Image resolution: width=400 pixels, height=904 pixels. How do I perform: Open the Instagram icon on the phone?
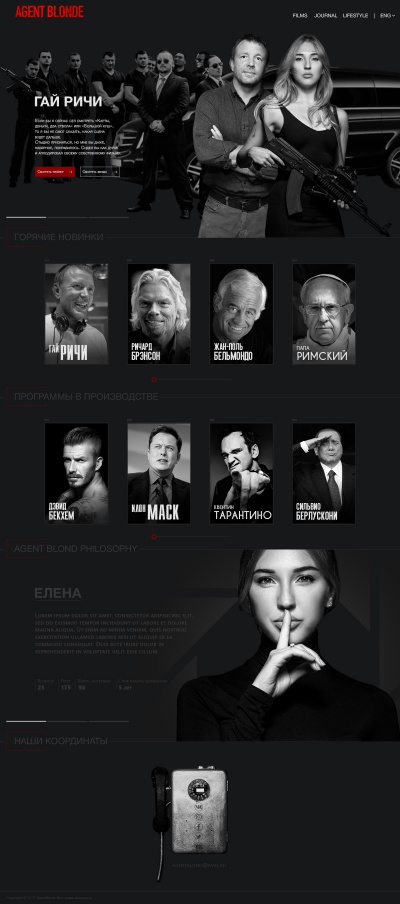pyautogui.click(x=199, y=816)
